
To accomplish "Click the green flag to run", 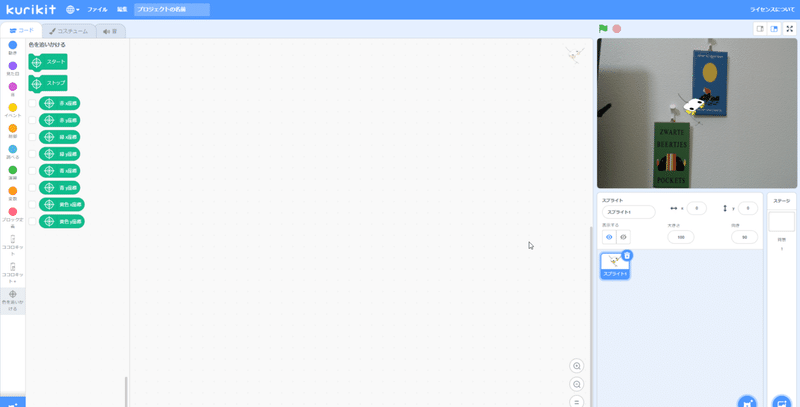I will 604,29.
